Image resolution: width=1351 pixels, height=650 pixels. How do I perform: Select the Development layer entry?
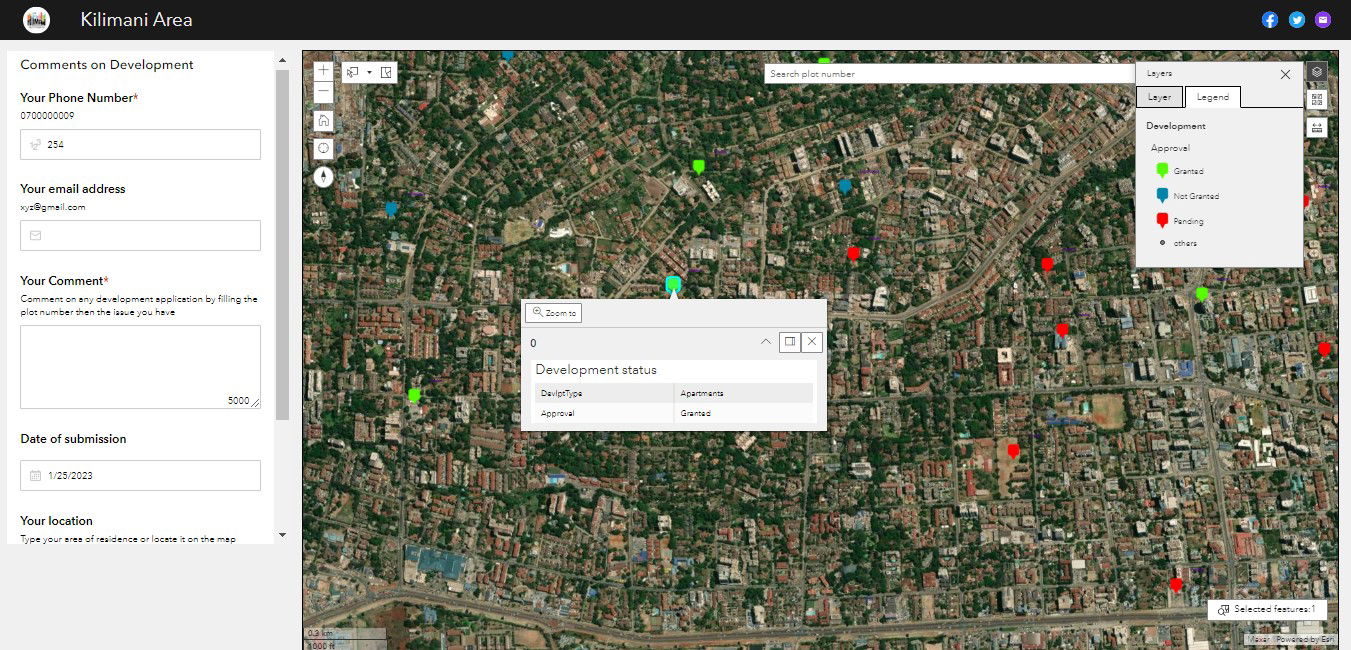pyautogui.click(x=1175, y=125)
